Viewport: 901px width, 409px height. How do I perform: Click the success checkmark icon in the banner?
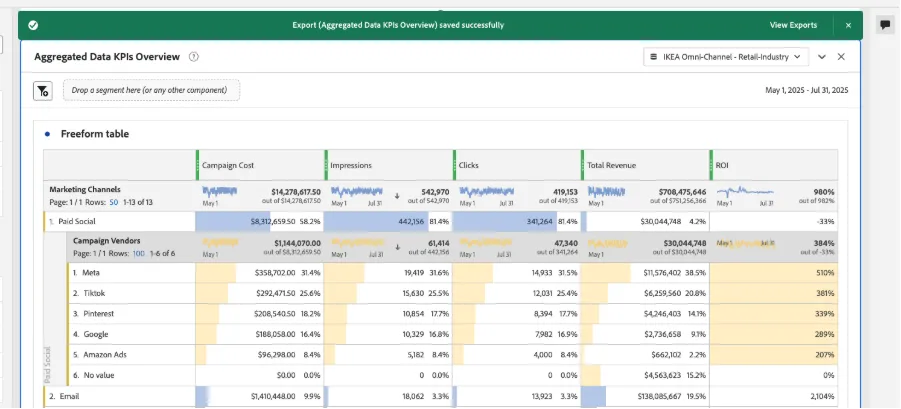[x=33, y=25]
